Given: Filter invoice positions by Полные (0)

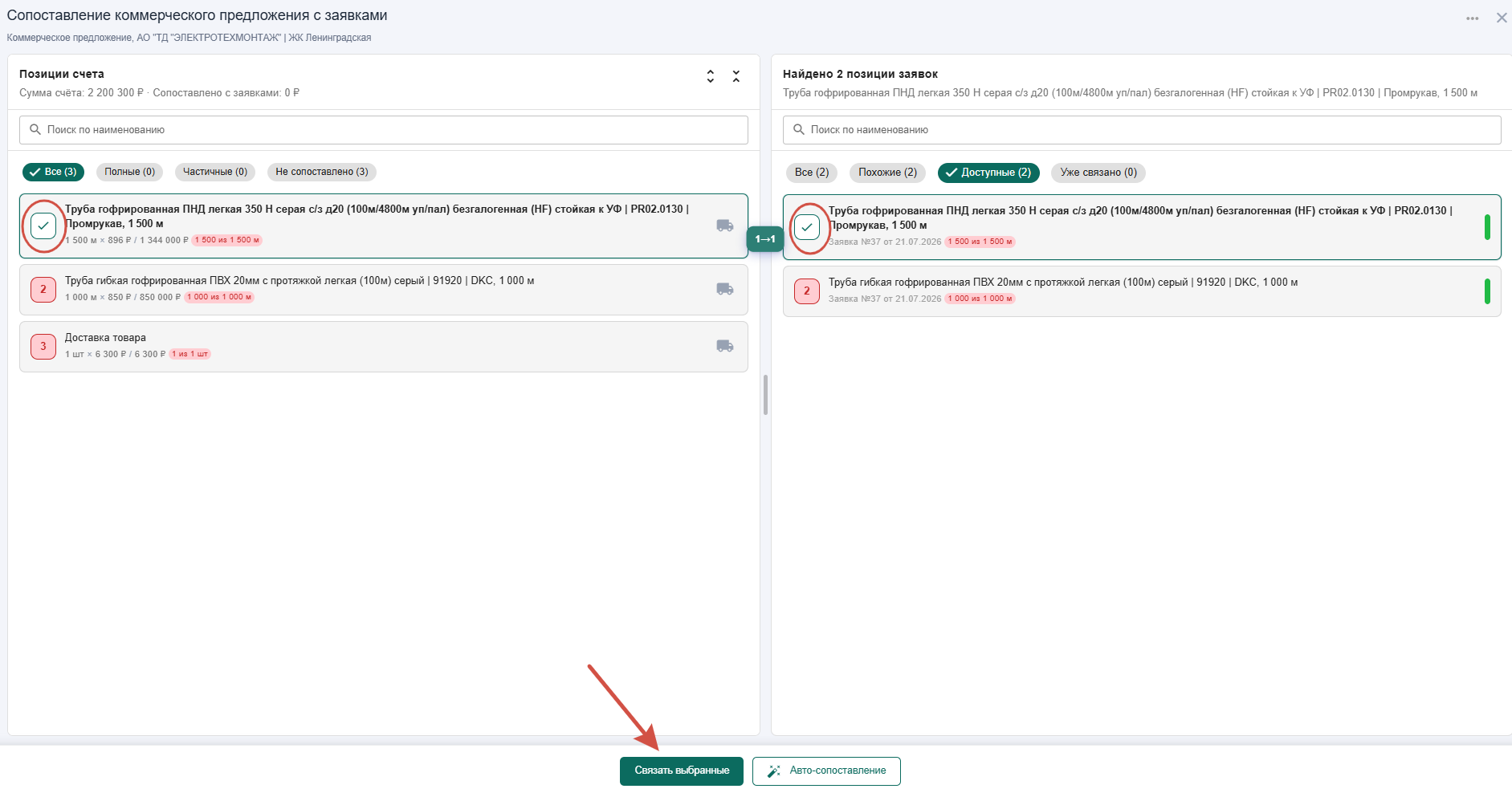Looking at the screenshot, I should (129, 172).
